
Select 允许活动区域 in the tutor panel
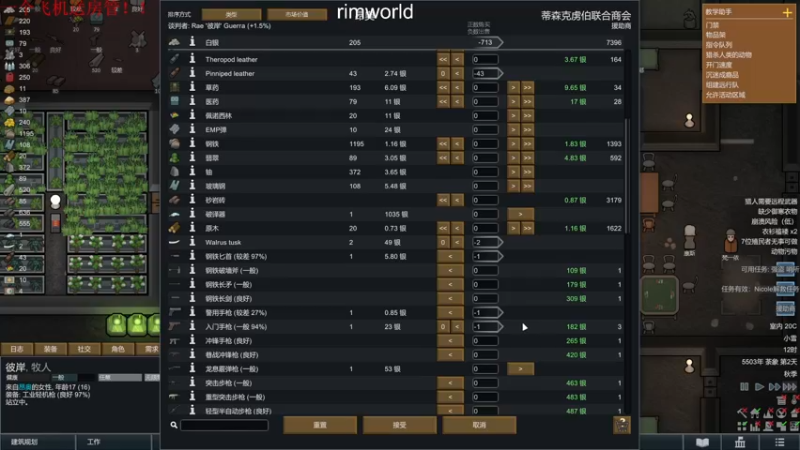pos(726,95)
